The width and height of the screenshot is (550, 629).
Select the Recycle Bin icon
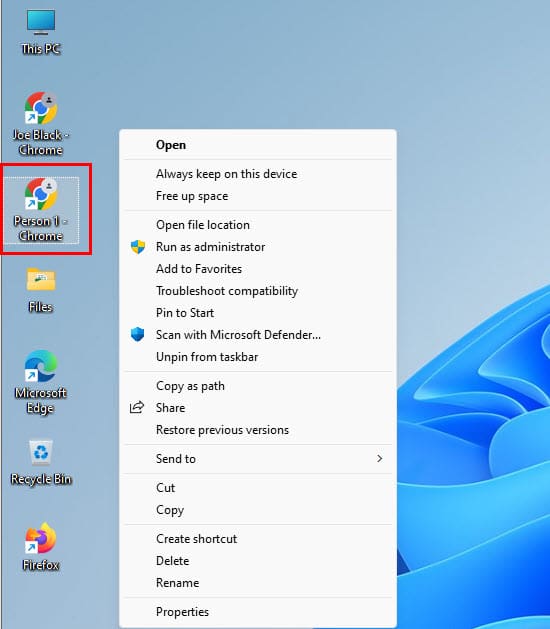click(41, 462)
